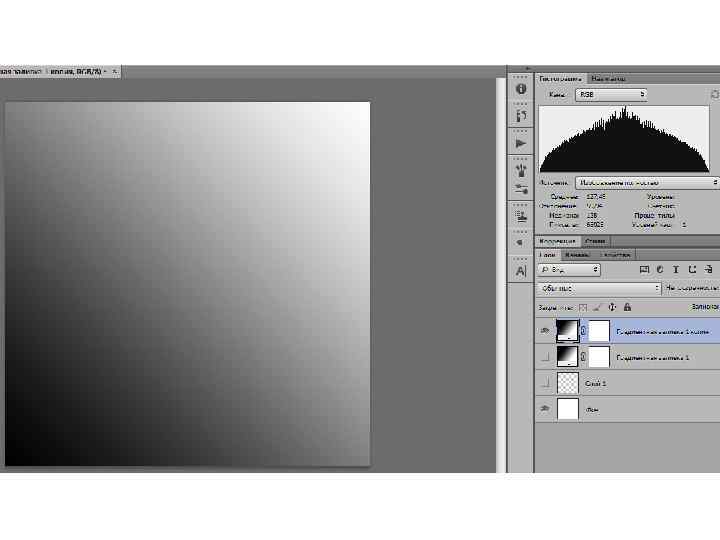Lock image pixels brush icon
This screenshot has height=540, width=720.
click(597, 307)
